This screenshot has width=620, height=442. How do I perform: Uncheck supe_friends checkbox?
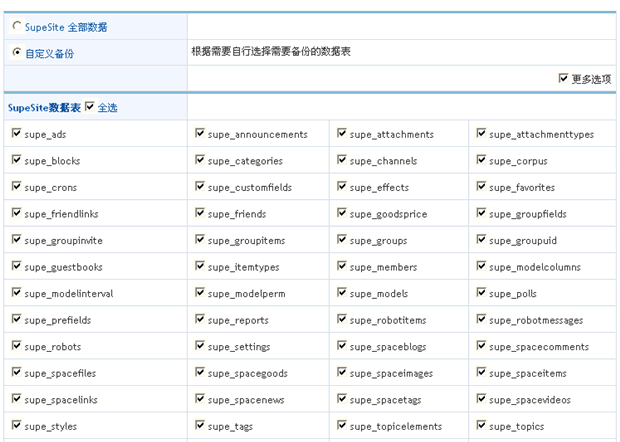200,212
